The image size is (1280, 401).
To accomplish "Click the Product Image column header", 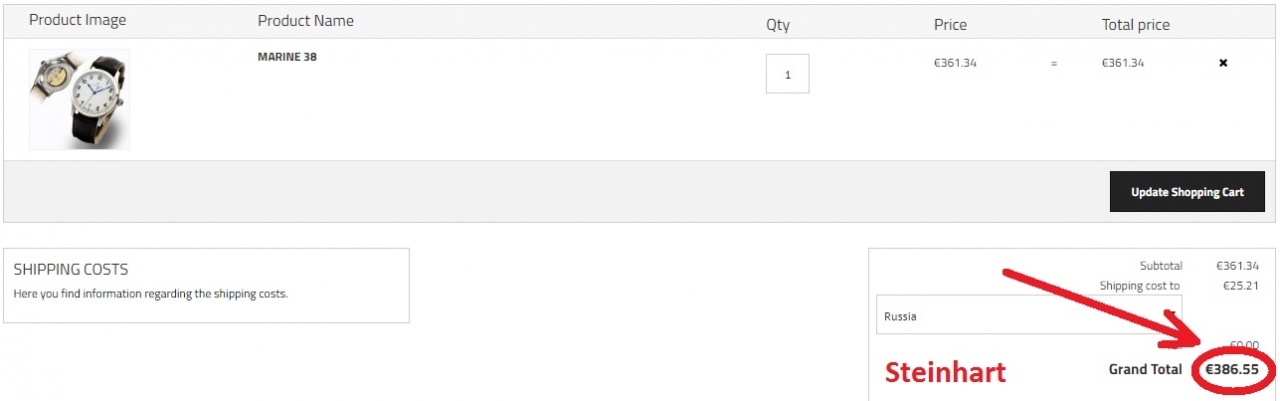I will 78,21.
